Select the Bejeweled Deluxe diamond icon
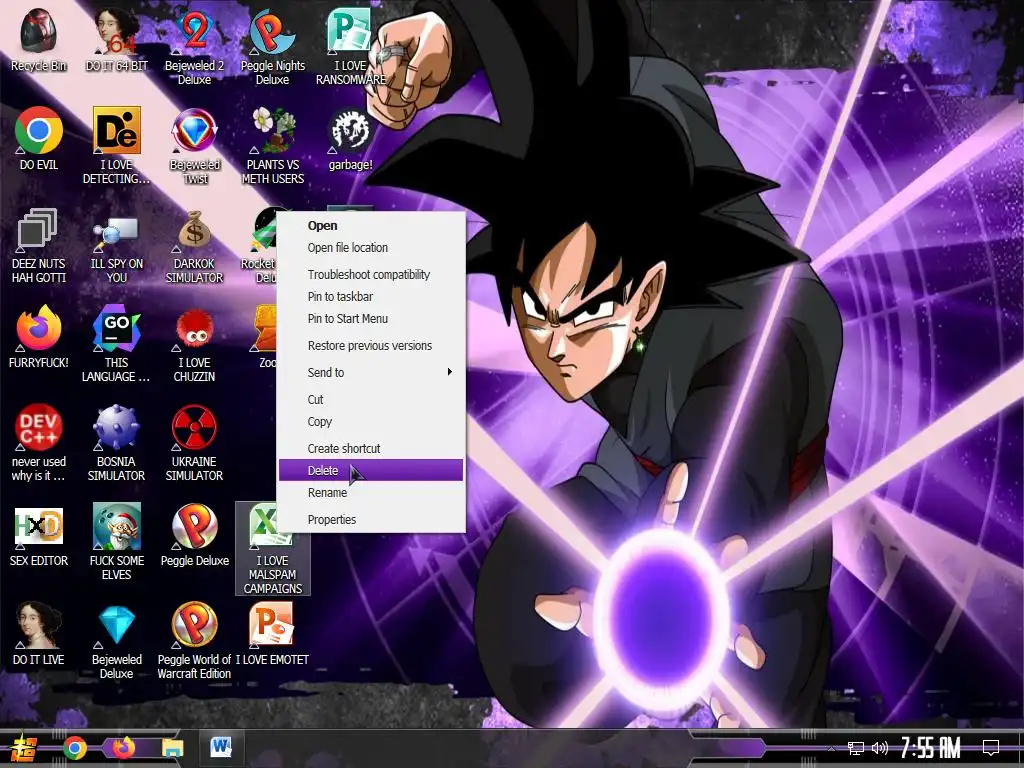The height and width of the screenshot is (768, 1024). click(x=116, y=640)
